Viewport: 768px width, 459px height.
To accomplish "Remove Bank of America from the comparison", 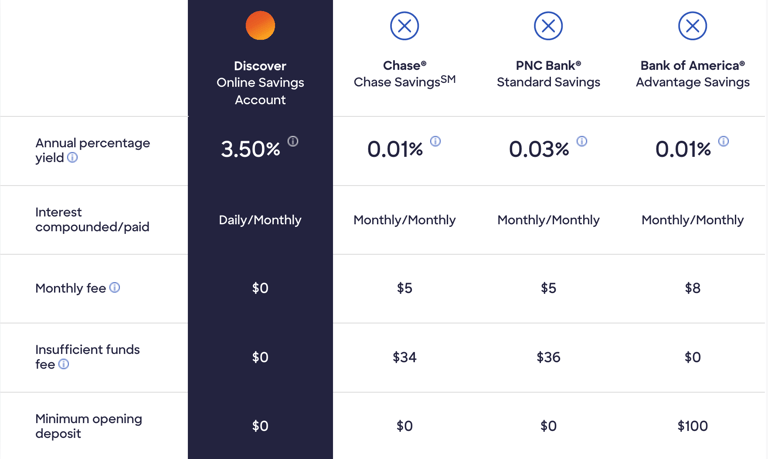I will 692,25.
